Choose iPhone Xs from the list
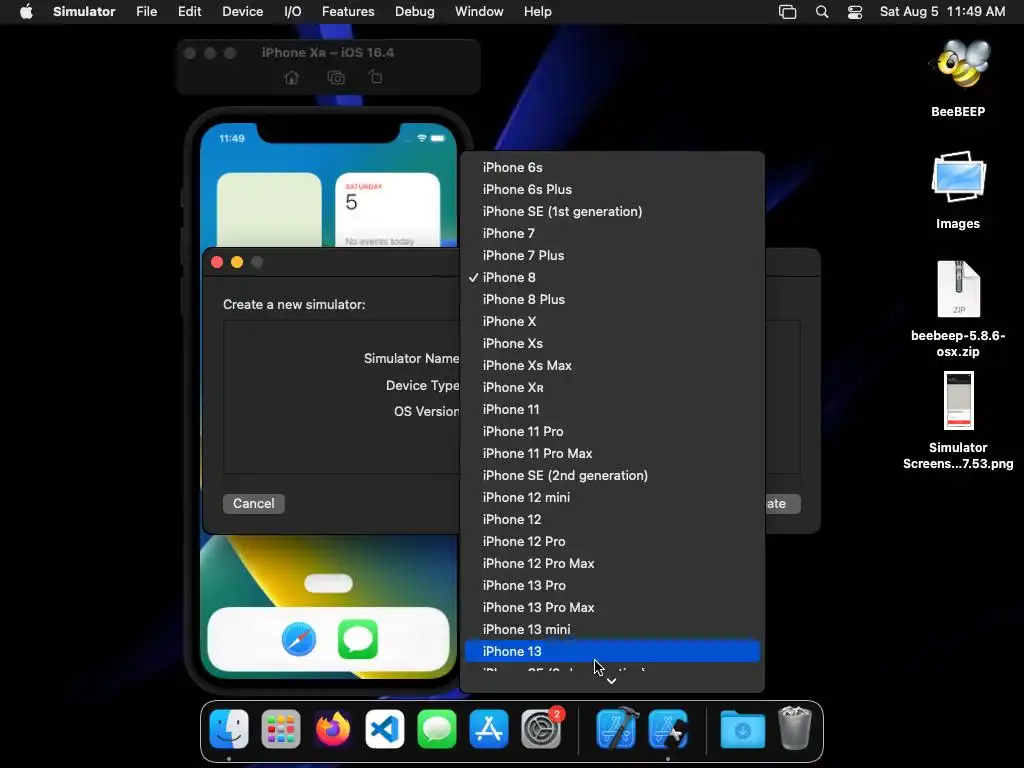This screenshot has width=1024, height=768. tap(612, 344)
